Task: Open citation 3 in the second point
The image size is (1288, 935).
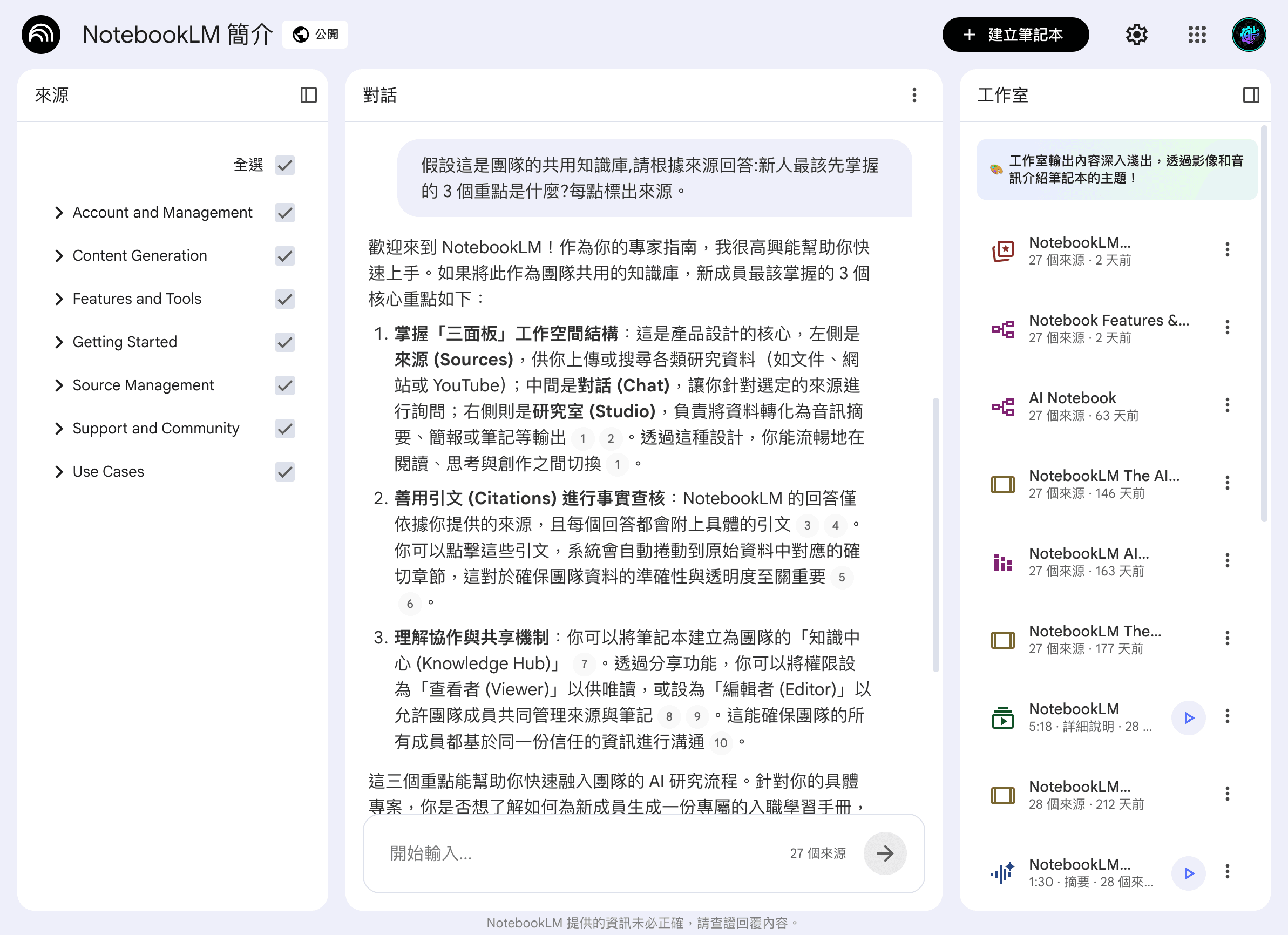Action: click(807, 525)
